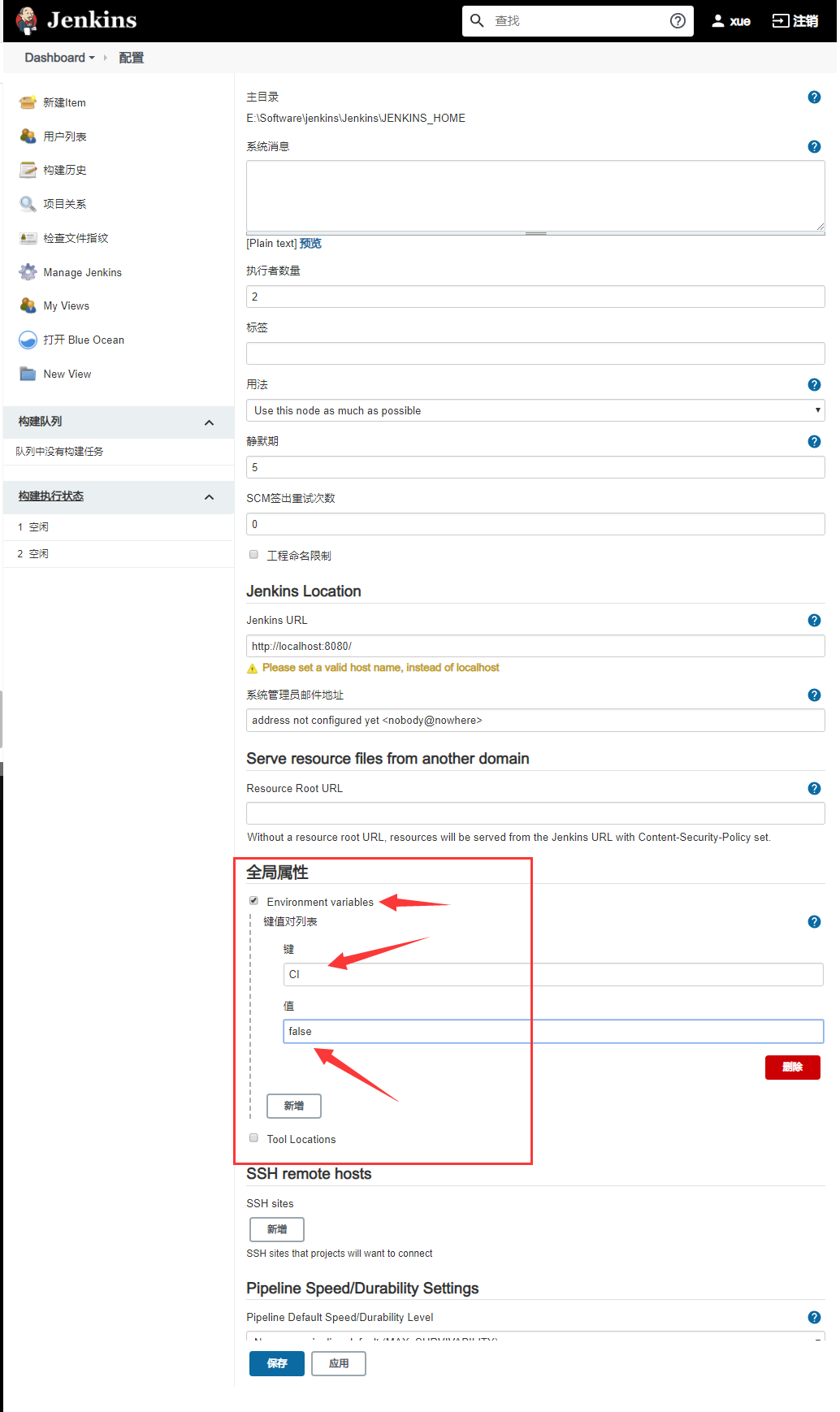Click the 系统管理员邮件地址 field
The width and height of the screenshot is (840, 1412).
[x=535, y=721]
